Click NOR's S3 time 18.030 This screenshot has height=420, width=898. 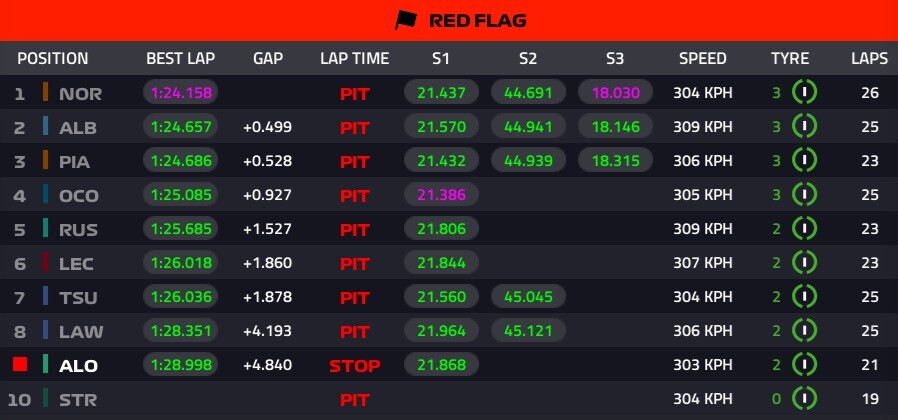tap(615, 94)
